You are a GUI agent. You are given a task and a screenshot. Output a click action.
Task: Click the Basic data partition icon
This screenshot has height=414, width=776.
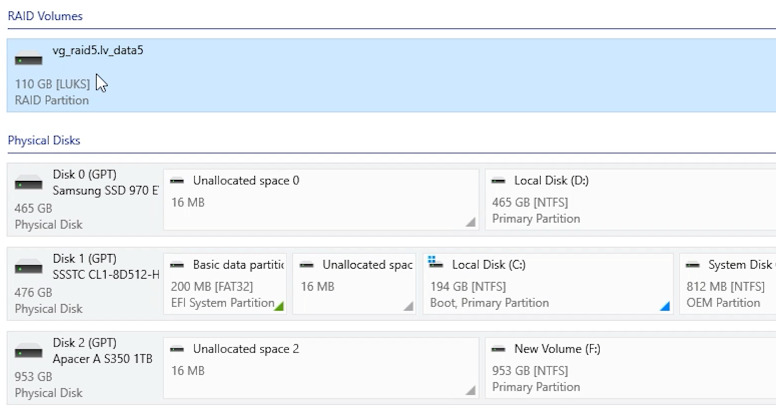177,265
